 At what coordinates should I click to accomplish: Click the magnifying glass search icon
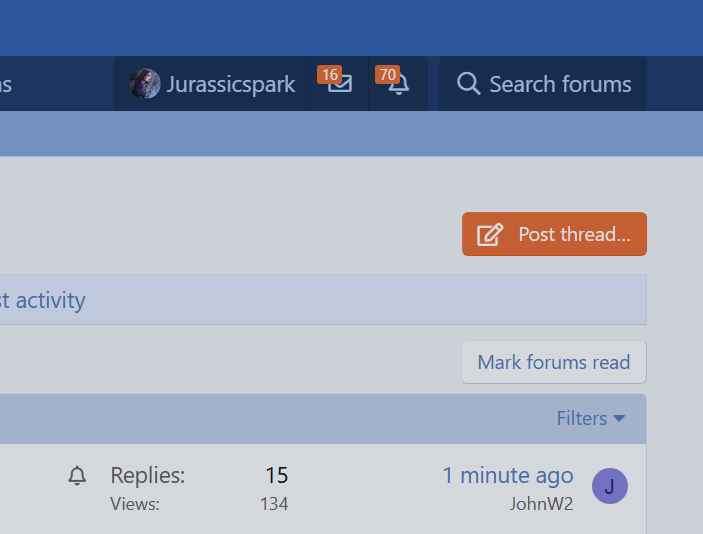[468, 84]
